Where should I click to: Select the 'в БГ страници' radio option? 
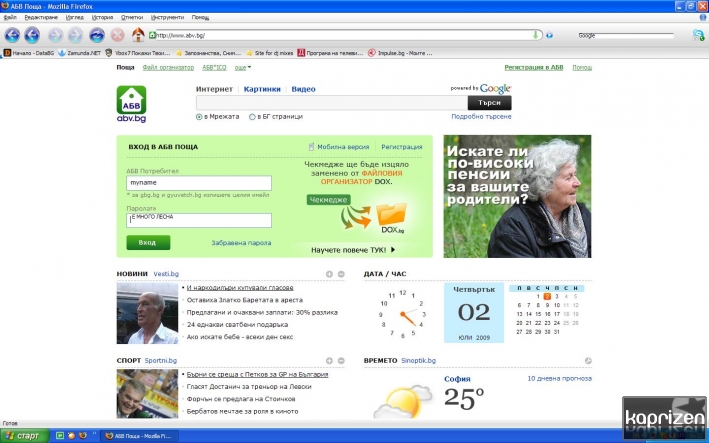252,116
